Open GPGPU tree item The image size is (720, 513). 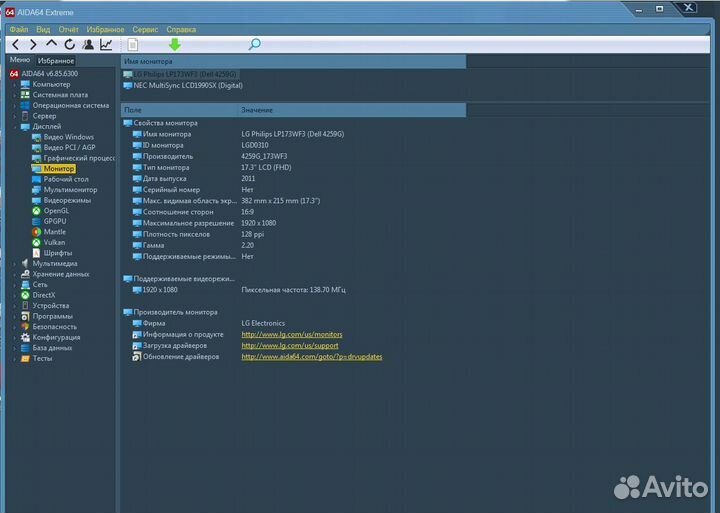point(49,221)
